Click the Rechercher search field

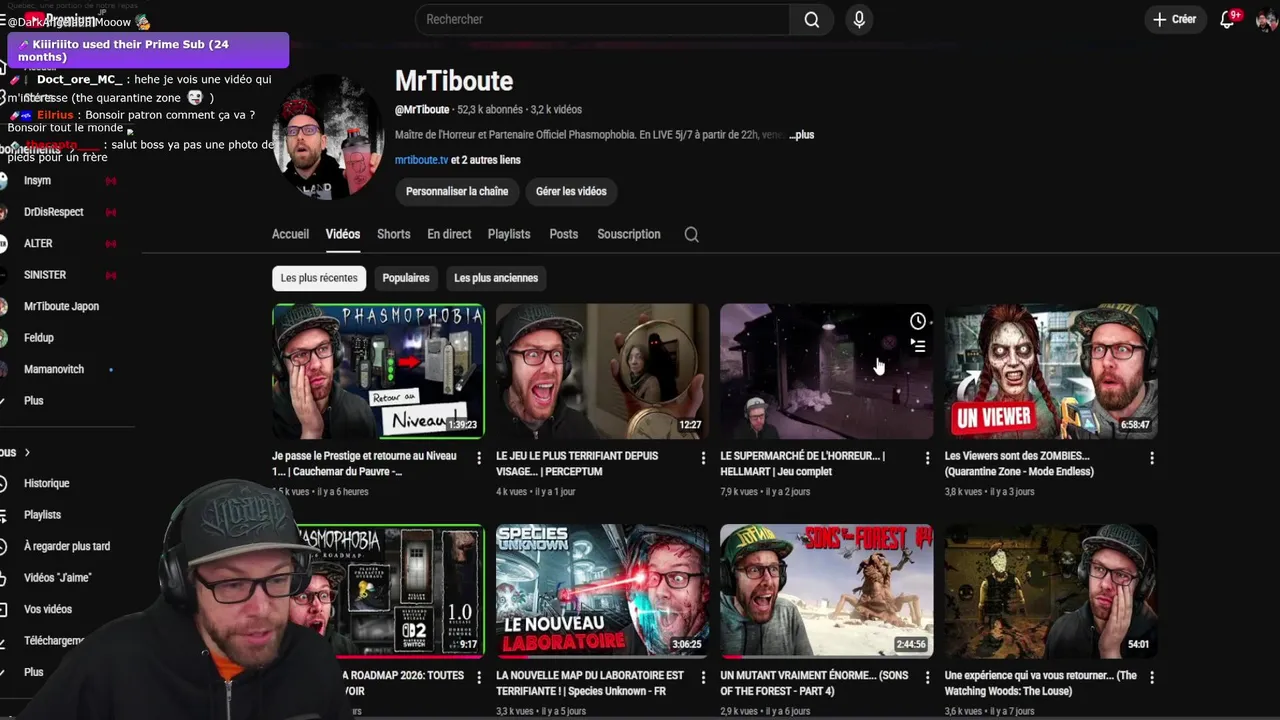pos(603,20)
